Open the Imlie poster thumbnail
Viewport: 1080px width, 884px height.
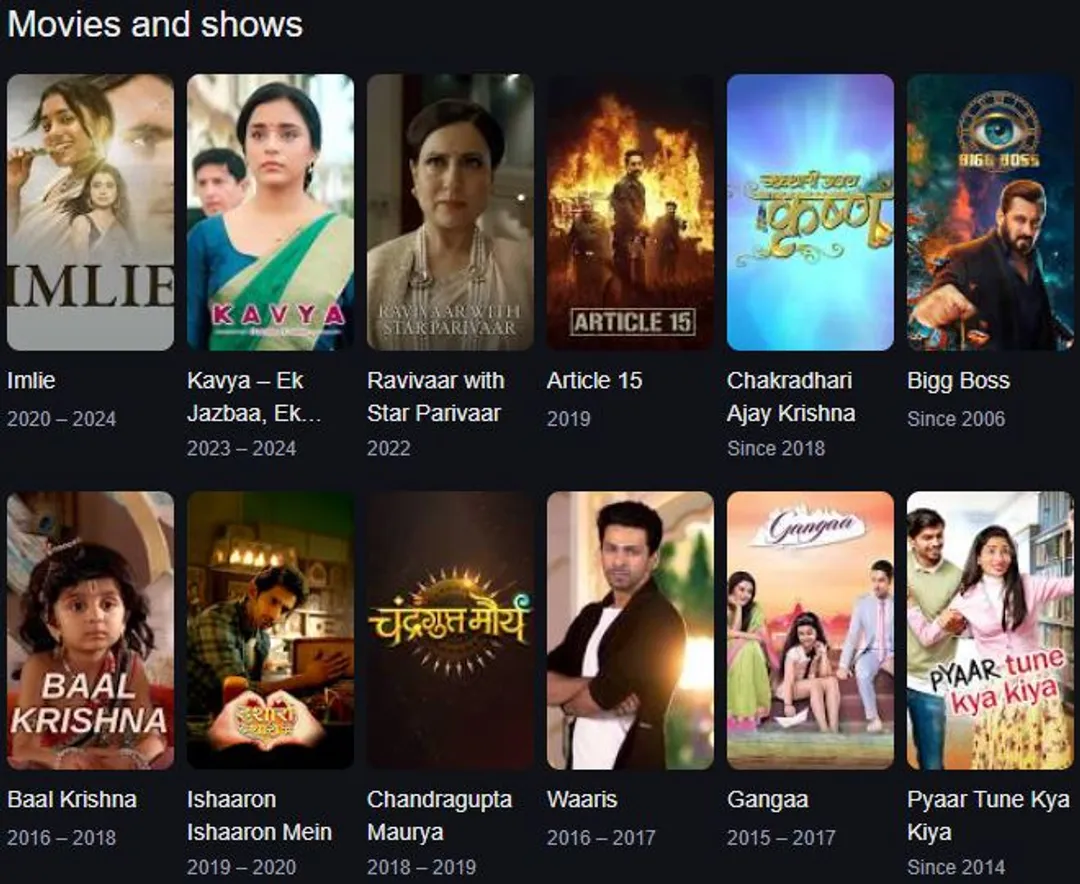(90, 212)
